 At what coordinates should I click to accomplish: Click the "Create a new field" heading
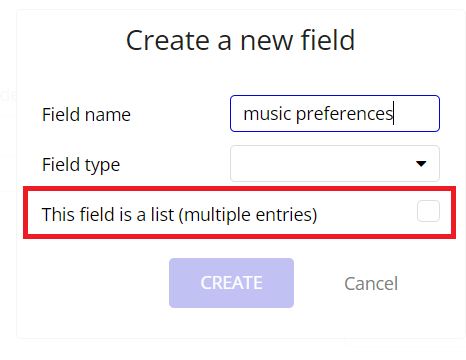point(240,40)
